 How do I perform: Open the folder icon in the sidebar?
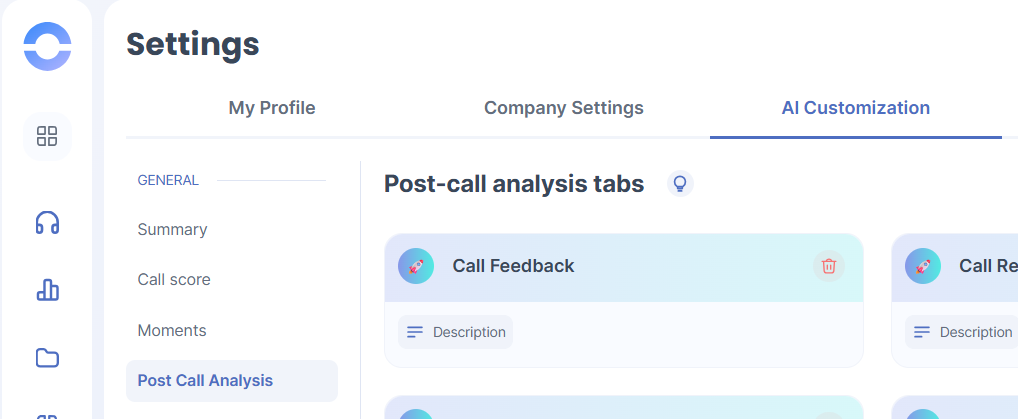tap(47, 357)
